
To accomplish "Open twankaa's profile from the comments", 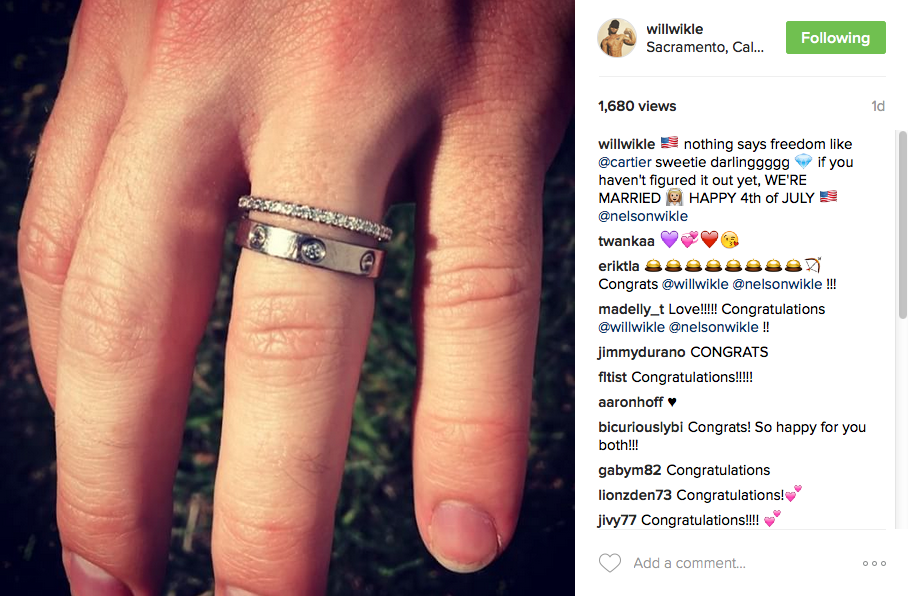I will click(626, 241).
